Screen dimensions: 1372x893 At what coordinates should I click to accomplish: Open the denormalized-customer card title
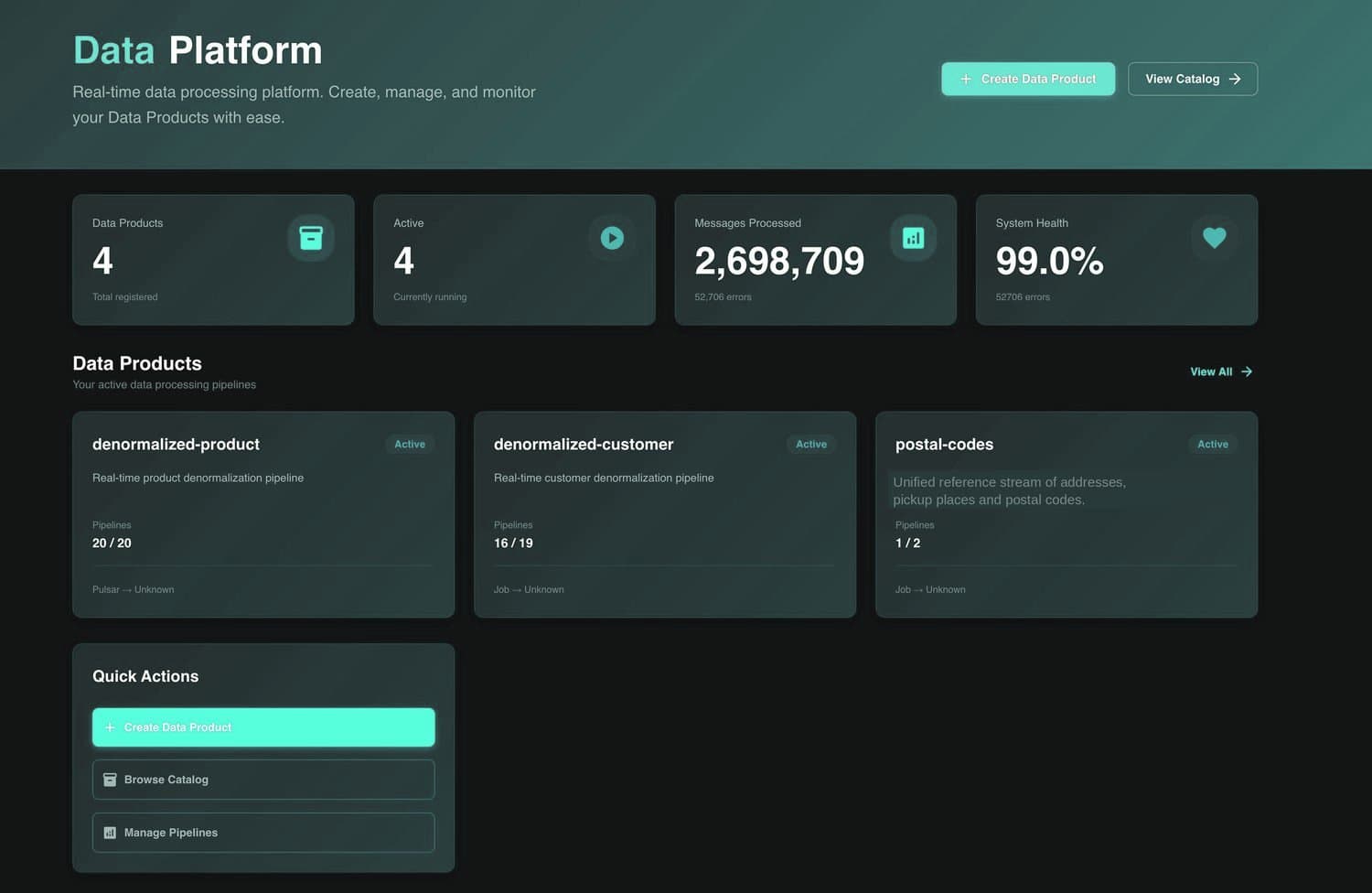coord(584,445)
